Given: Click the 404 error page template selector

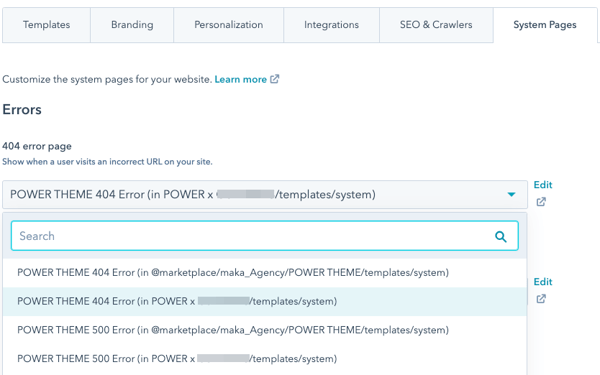Looking at the screenshot, I should (265, 194).
